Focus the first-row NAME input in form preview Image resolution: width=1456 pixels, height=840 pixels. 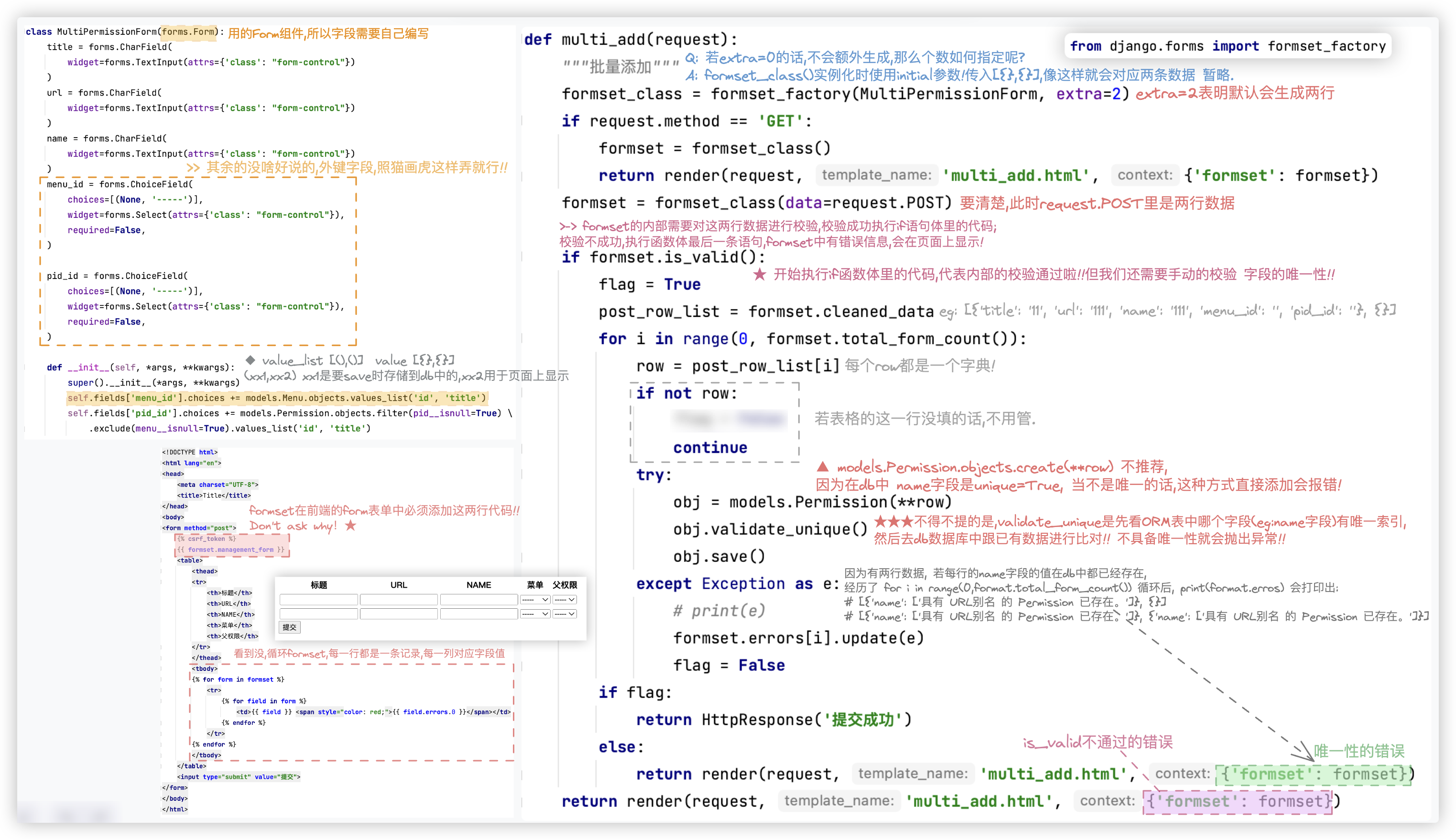click(479, 600)
